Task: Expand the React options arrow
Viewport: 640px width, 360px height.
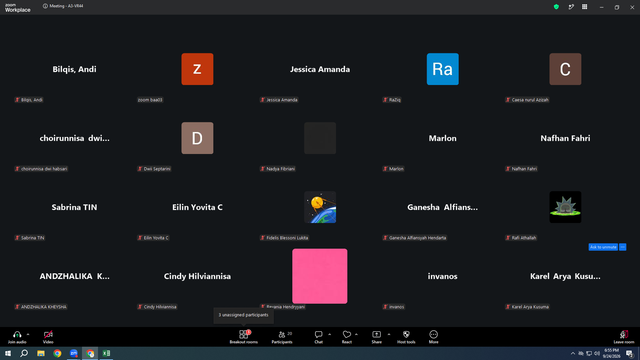Action: click(x=356, y=334)
